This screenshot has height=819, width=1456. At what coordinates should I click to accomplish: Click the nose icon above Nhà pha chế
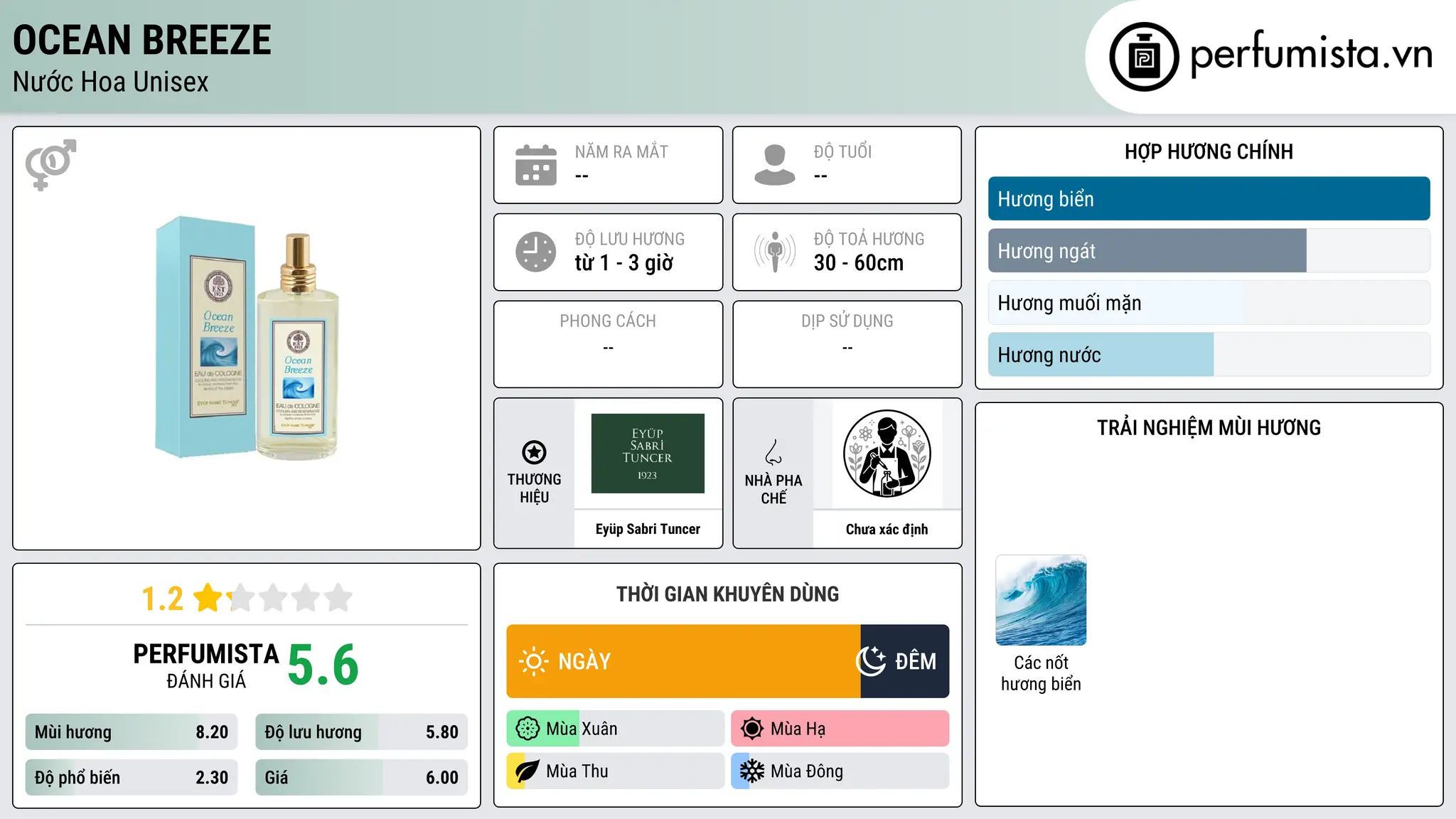point(773,452)
